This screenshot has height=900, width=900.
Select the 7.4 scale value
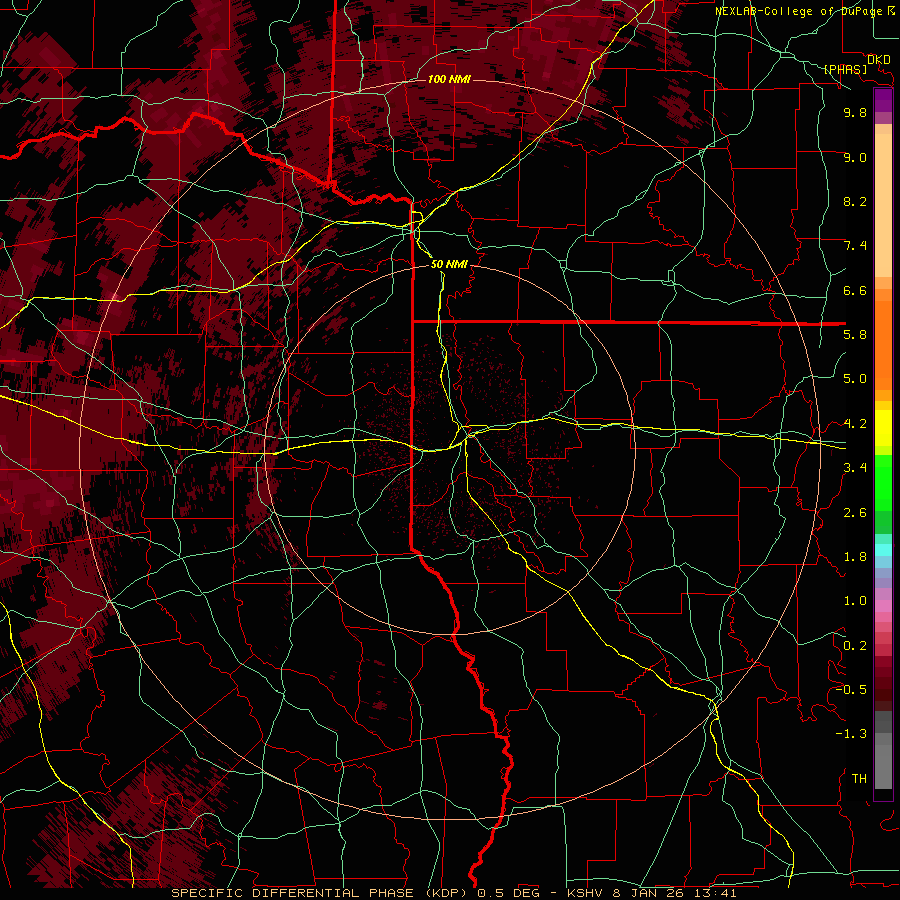point(855,246)
